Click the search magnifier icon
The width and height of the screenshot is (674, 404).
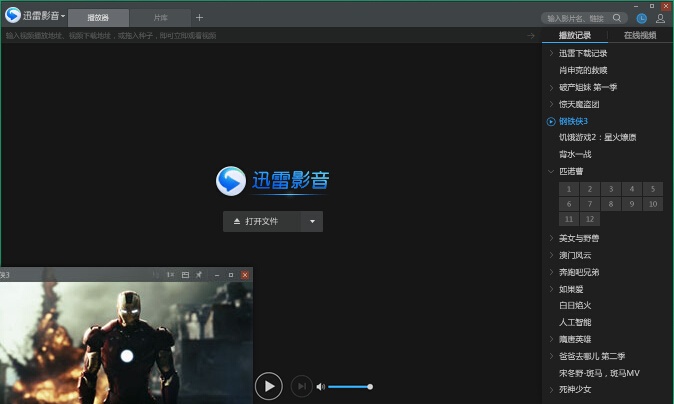click(x=617, y=18)
